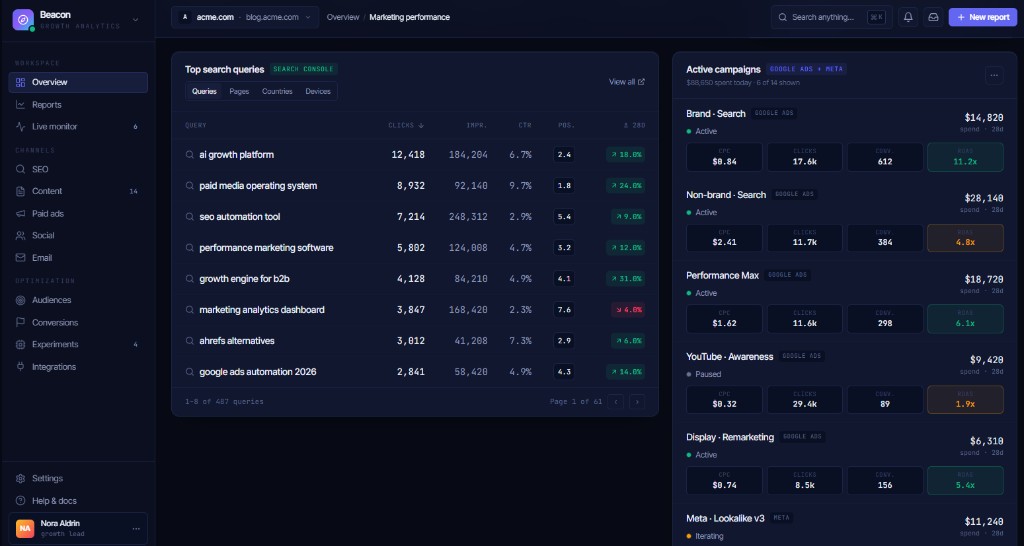Open the acme.com site selector dropdown
This screenshot has width=1024, height=546.
coord(245,18)
